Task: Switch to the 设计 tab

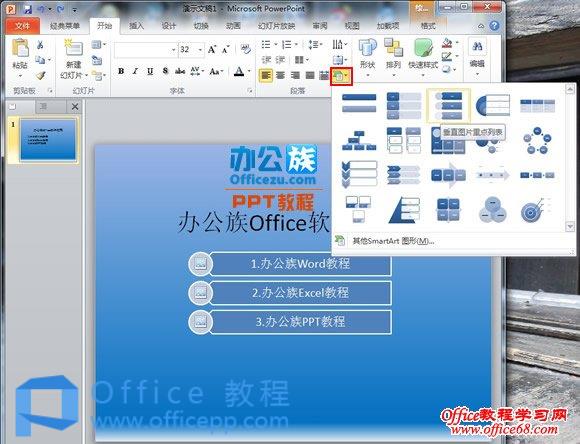Action: (x=169, y=26)
